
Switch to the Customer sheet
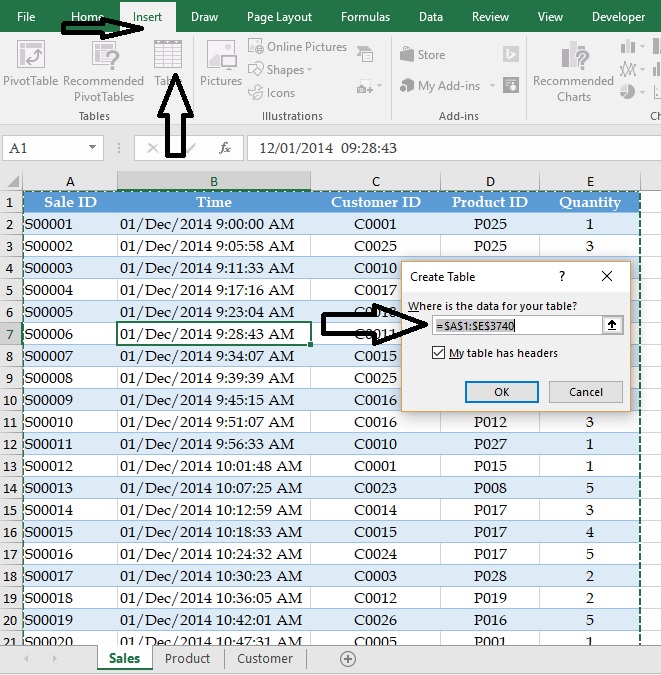click(265, 658)
